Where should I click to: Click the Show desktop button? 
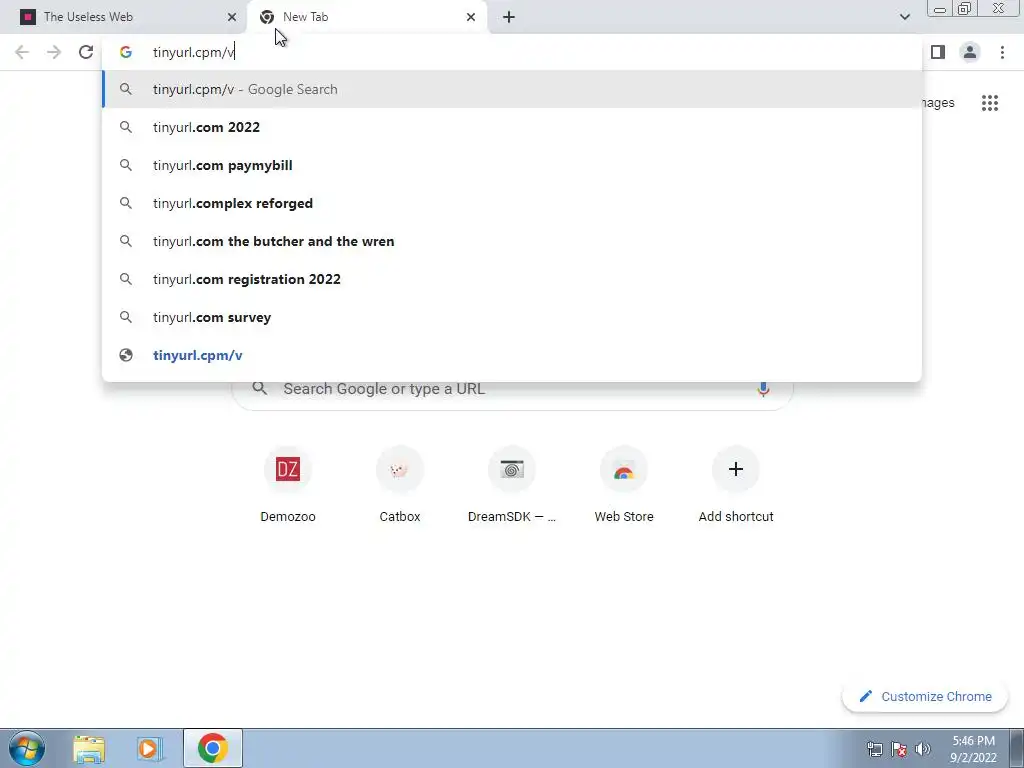[1017, 748]
